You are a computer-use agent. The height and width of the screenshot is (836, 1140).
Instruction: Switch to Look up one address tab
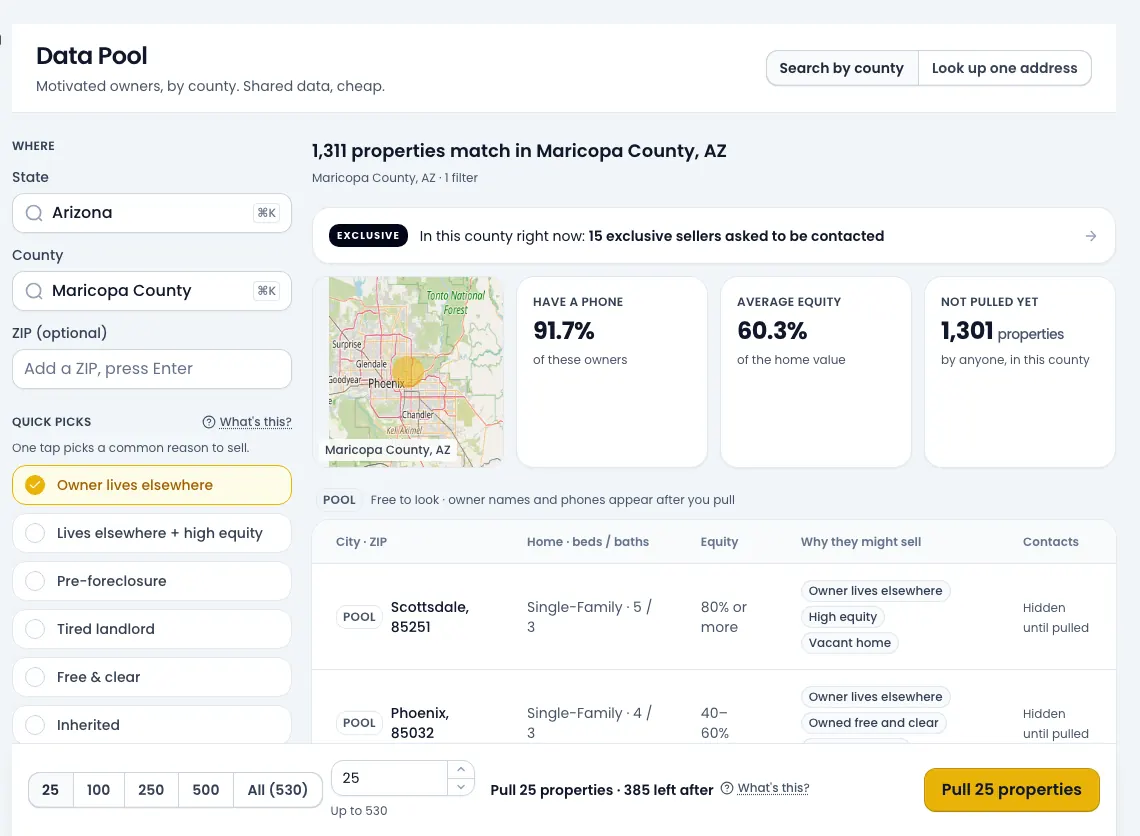pyautogui.click(x=1005, y=68)
